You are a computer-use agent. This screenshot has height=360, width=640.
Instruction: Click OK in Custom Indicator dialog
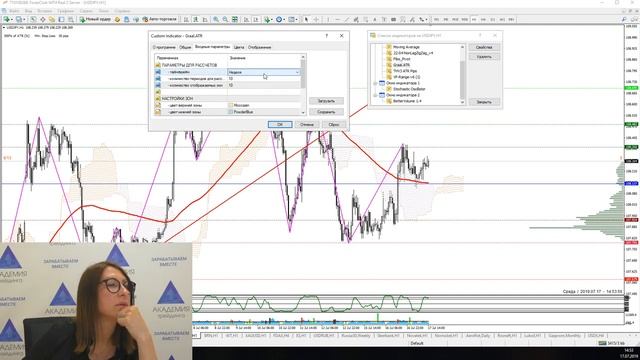coord(280,124)
